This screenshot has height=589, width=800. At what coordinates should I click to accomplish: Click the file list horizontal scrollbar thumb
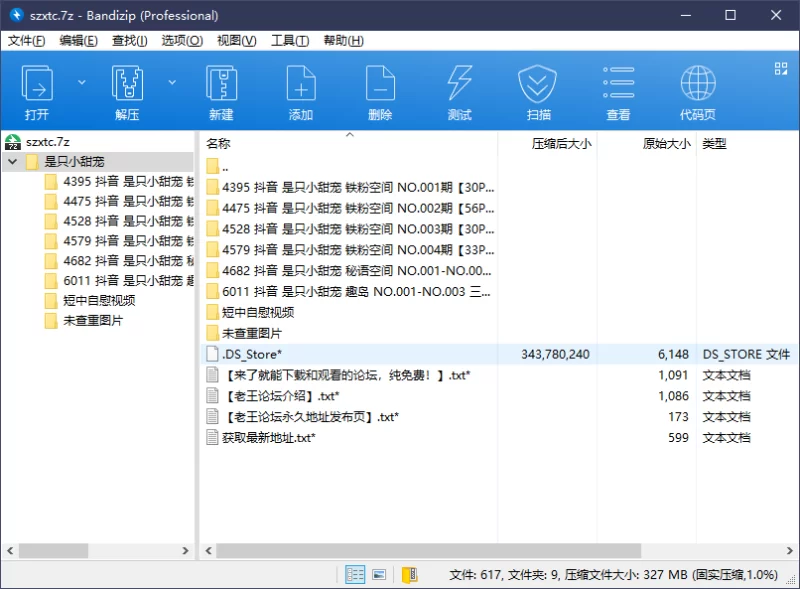point(429,551)
